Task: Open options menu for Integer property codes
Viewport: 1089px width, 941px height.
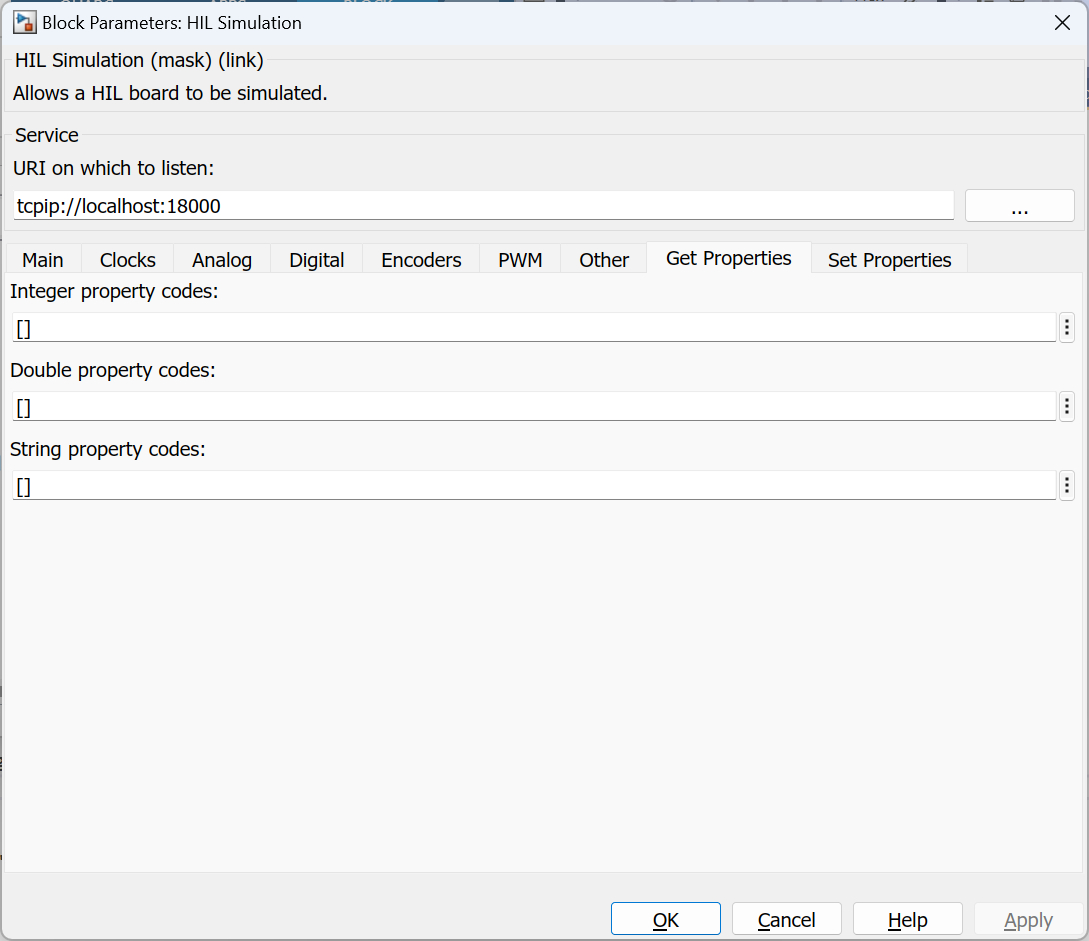Action: (1066, 327)
